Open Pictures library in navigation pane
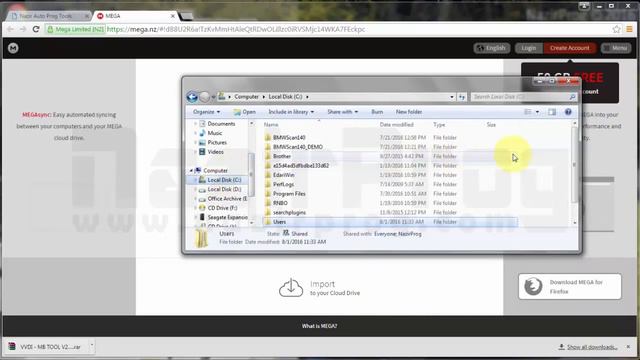The height and width of the screenshot is (360, 640). 217,142
